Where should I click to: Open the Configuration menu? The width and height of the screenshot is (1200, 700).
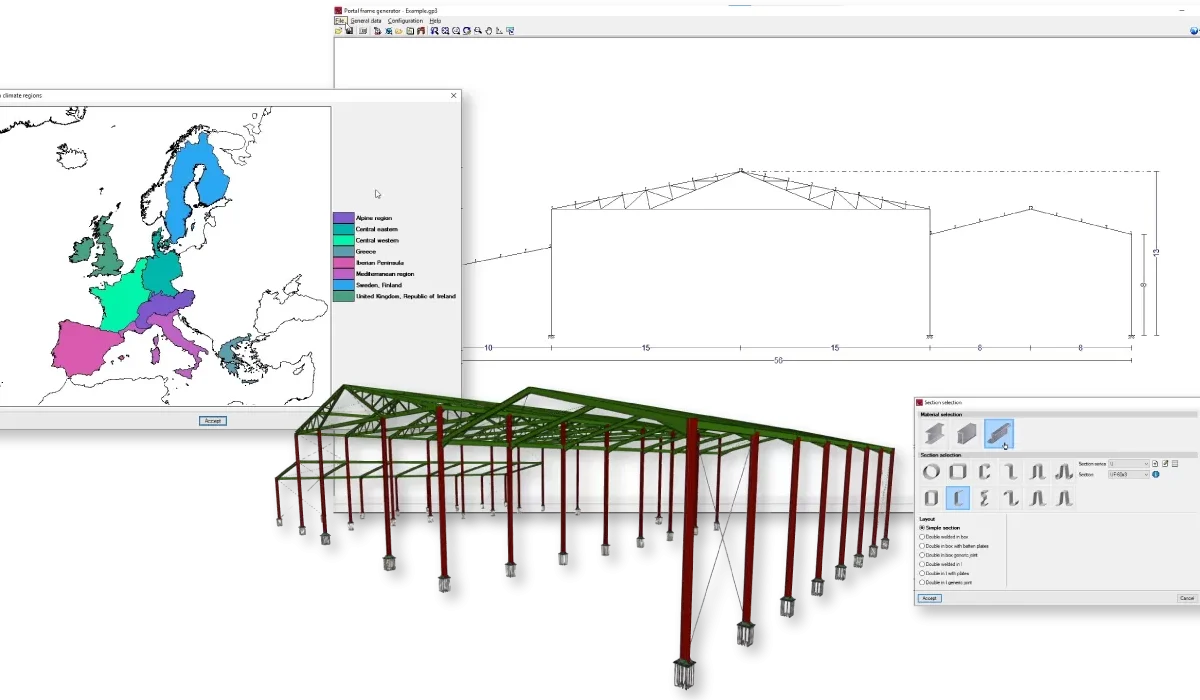tap(405, 20)
